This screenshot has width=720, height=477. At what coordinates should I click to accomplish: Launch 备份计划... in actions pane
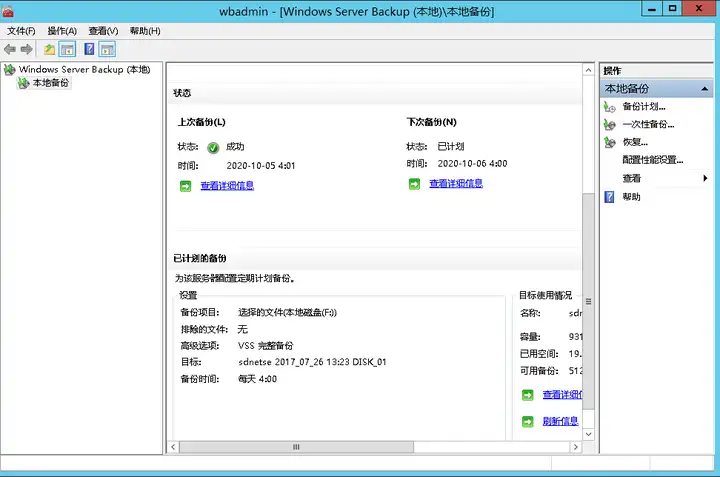point(644,107)
